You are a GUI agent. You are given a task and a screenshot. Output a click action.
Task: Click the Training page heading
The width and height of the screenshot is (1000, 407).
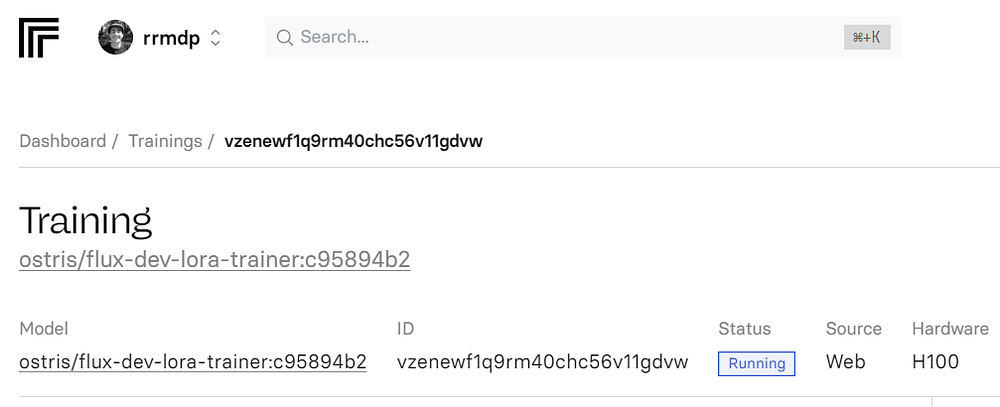(x=85, y=220)
